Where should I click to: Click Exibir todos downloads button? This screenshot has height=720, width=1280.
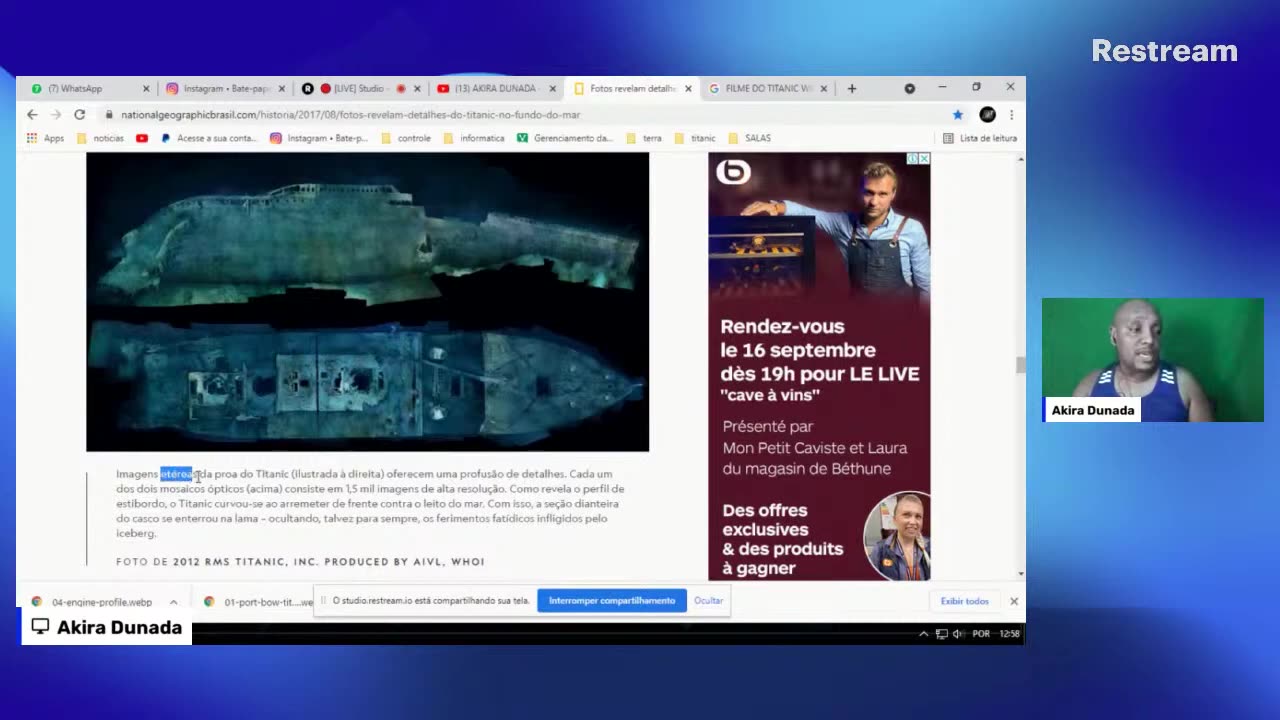[x=964, y=601]
